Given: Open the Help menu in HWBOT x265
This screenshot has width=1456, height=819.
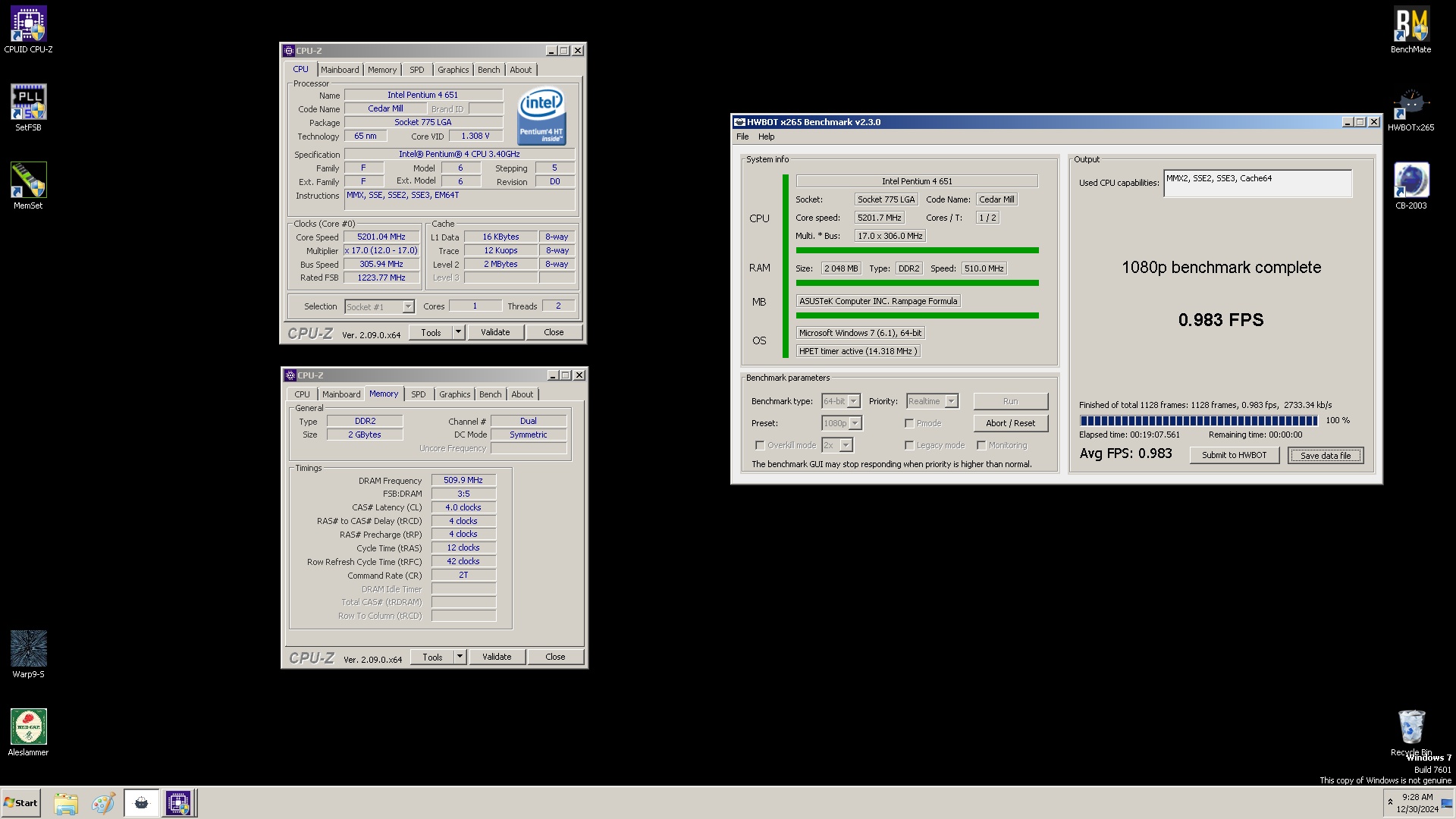Looking at the screenshot, I should point(767,136).
